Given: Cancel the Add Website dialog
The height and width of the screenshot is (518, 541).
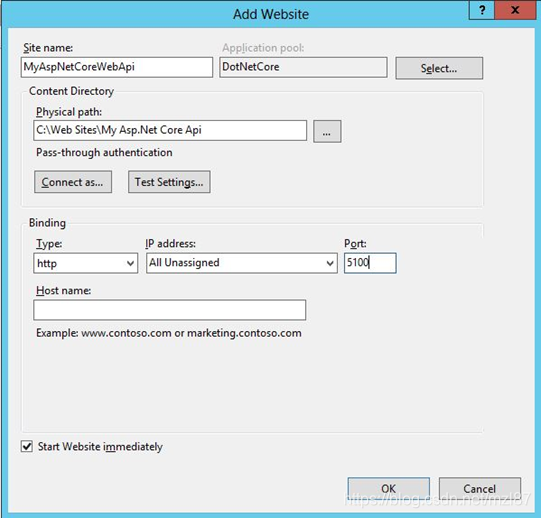Looking at the screenshot, I should [480, 489].
